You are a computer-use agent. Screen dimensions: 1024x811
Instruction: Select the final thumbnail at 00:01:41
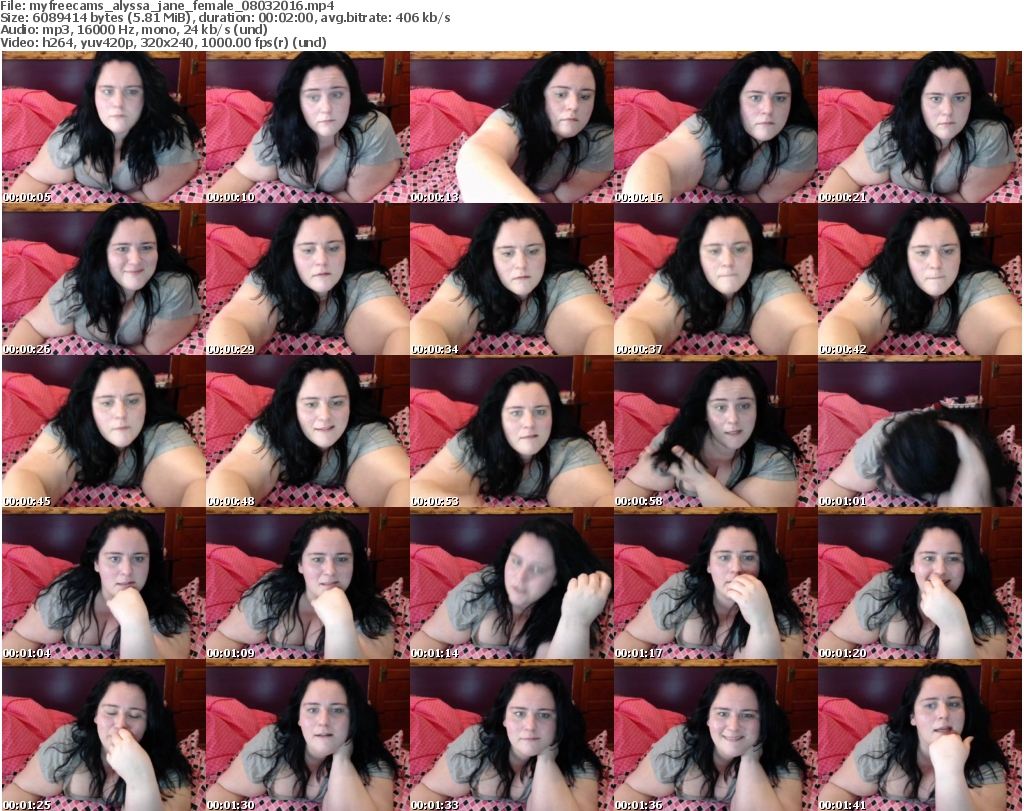[919, 736]
